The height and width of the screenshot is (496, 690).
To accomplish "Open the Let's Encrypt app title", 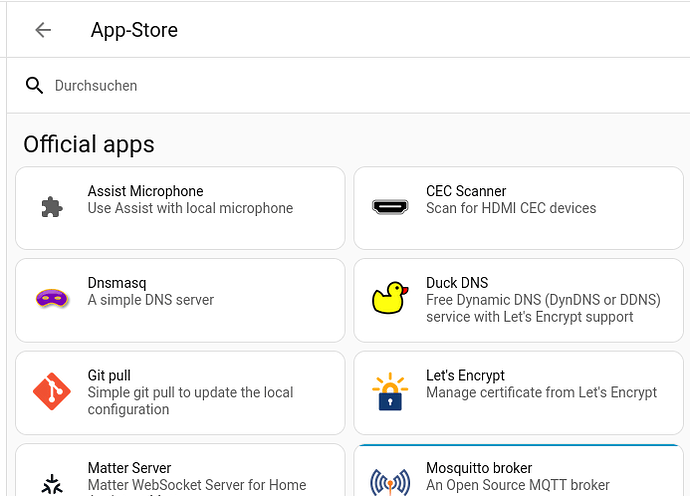I will pyautogui.click(x=465, y=375).
